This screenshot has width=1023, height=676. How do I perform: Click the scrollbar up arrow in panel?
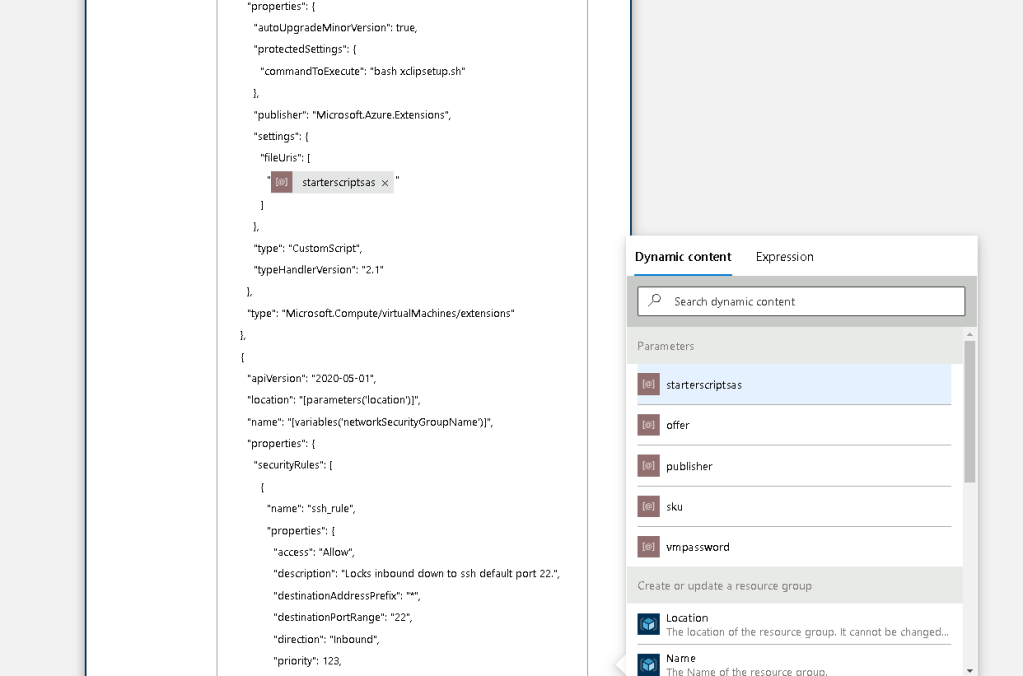tap(970, 334)
